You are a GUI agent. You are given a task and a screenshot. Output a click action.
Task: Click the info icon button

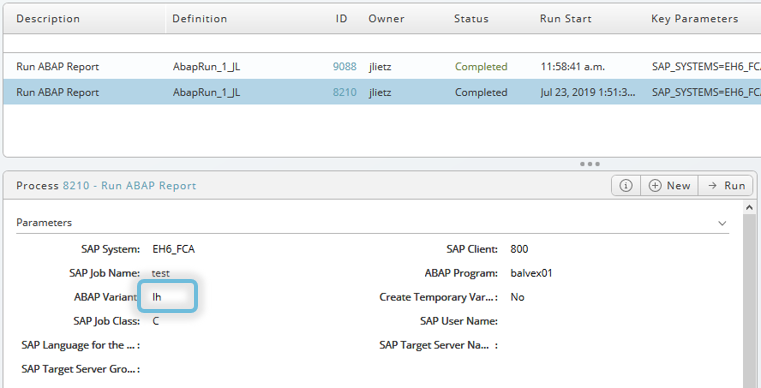click(626, 186)
